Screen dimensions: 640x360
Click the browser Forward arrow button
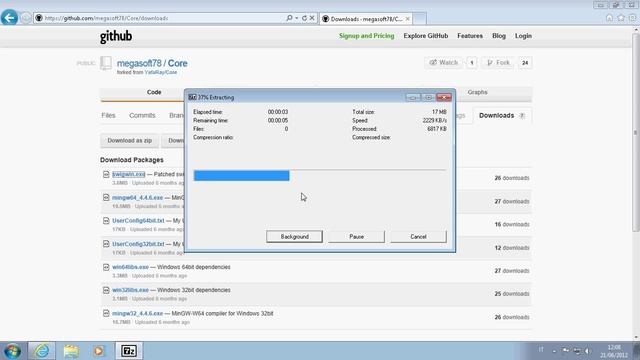point(26,18)
